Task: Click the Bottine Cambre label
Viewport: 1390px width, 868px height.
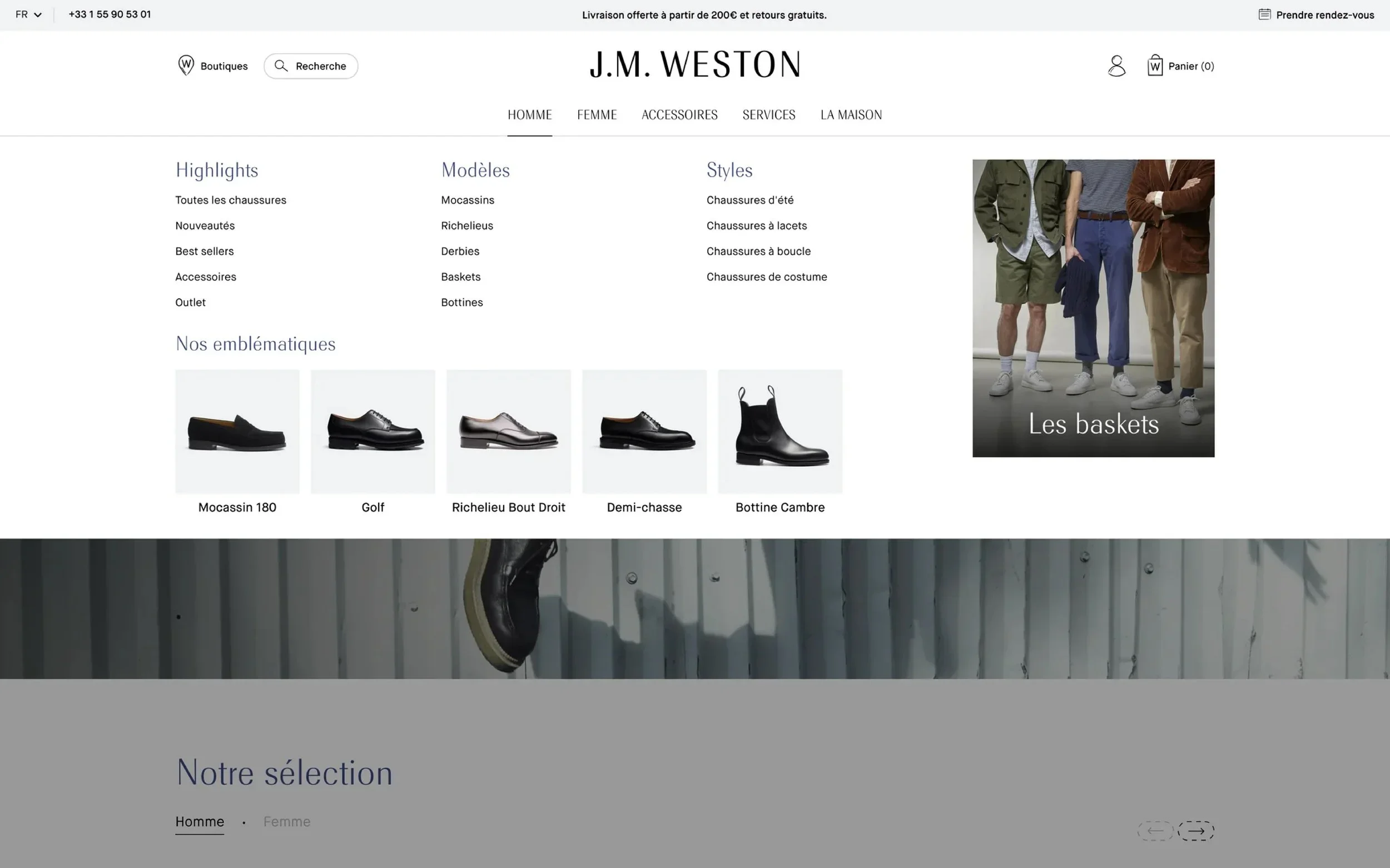Action: [x=780, y=507]
